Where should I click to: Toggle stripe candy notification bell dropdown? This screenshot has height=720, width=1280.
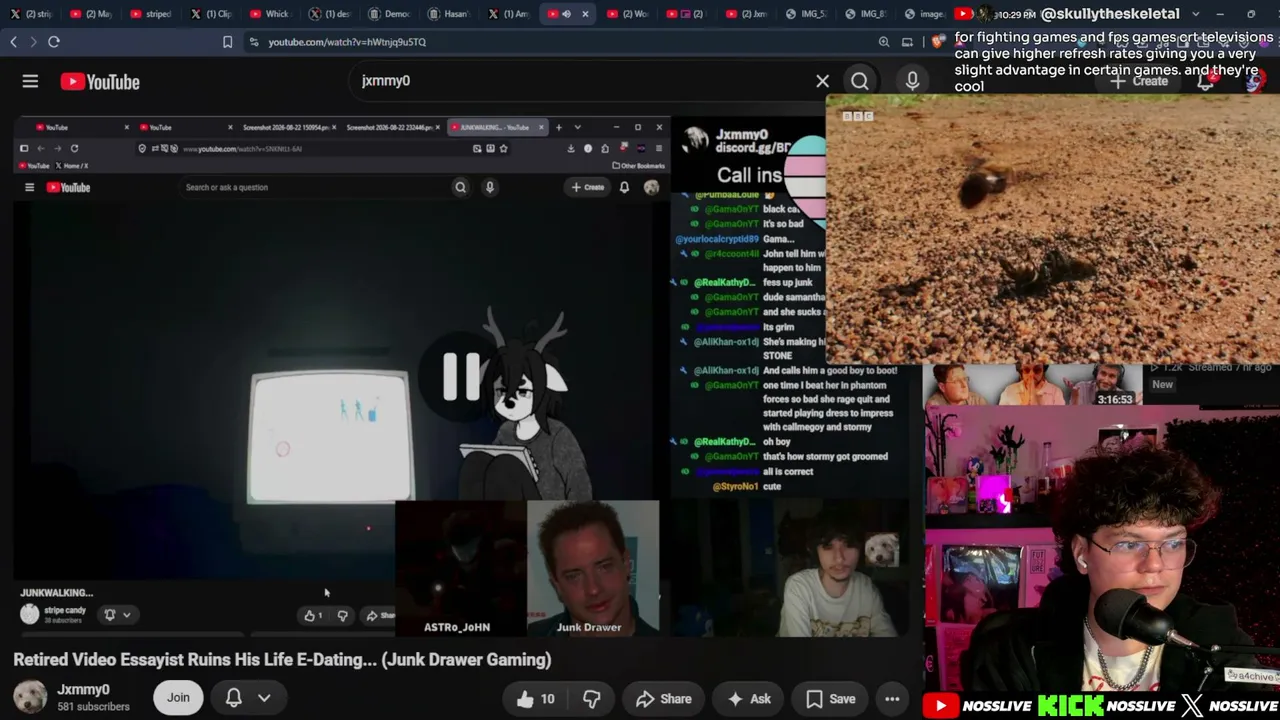(x=117, y=615)
